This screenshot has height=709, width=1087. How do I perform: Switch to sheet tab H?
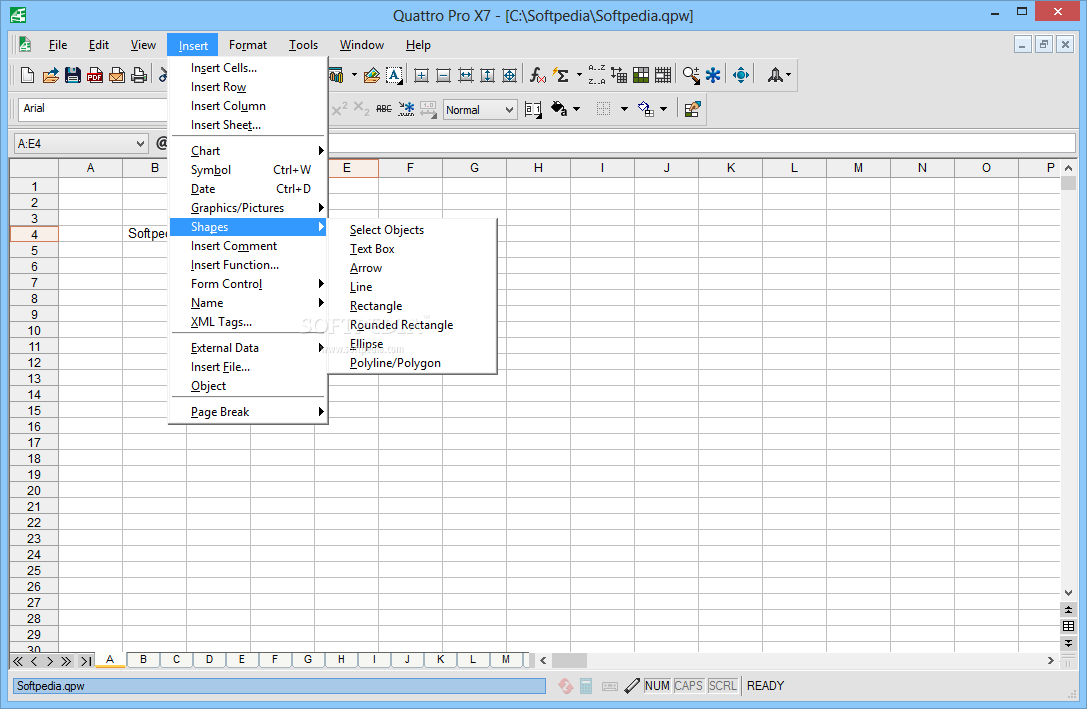[x=341, y=660]
